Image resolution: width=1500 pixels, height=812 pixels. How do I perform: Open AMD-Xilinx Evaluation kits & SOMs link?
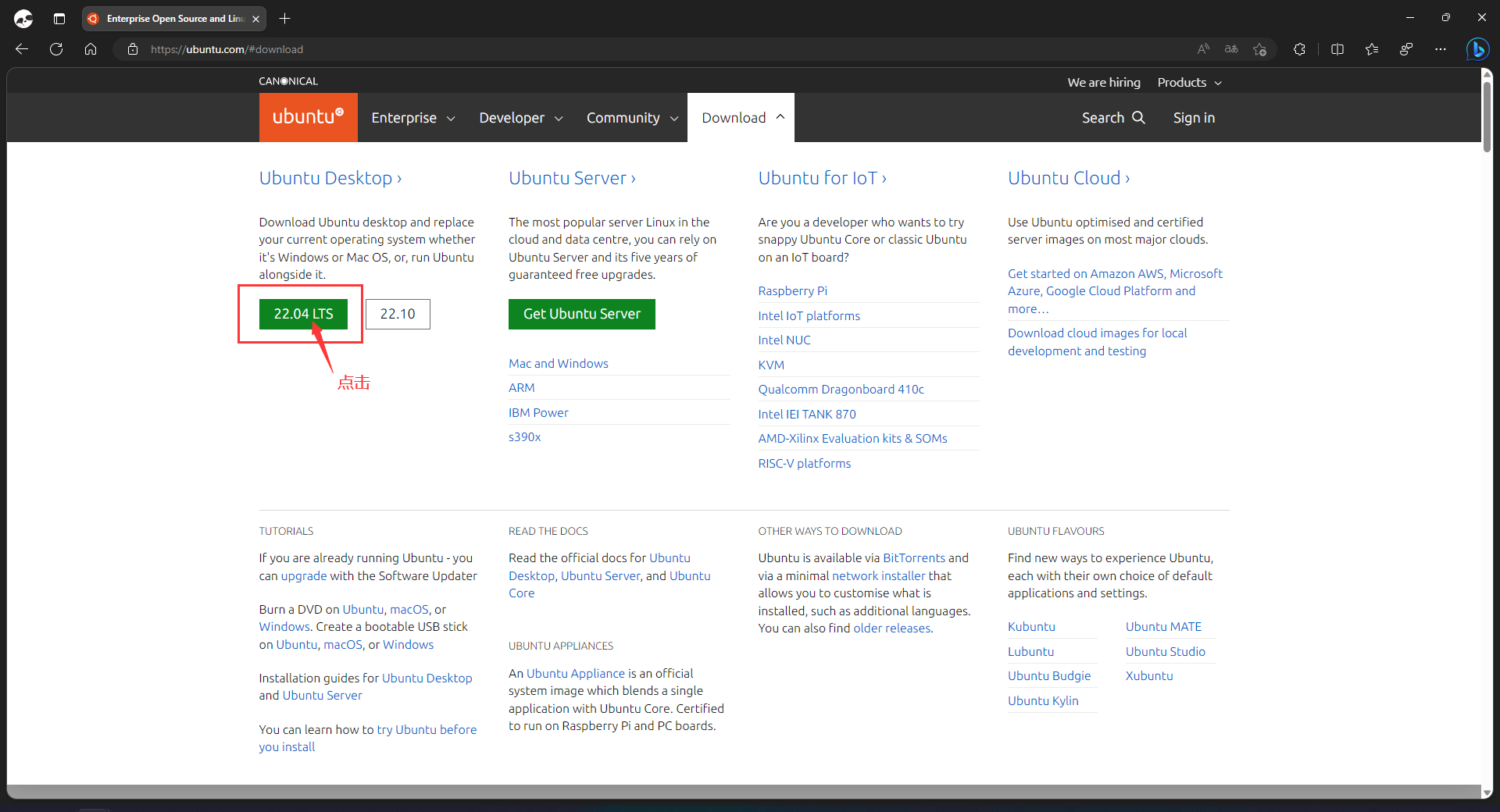(853, 439)
